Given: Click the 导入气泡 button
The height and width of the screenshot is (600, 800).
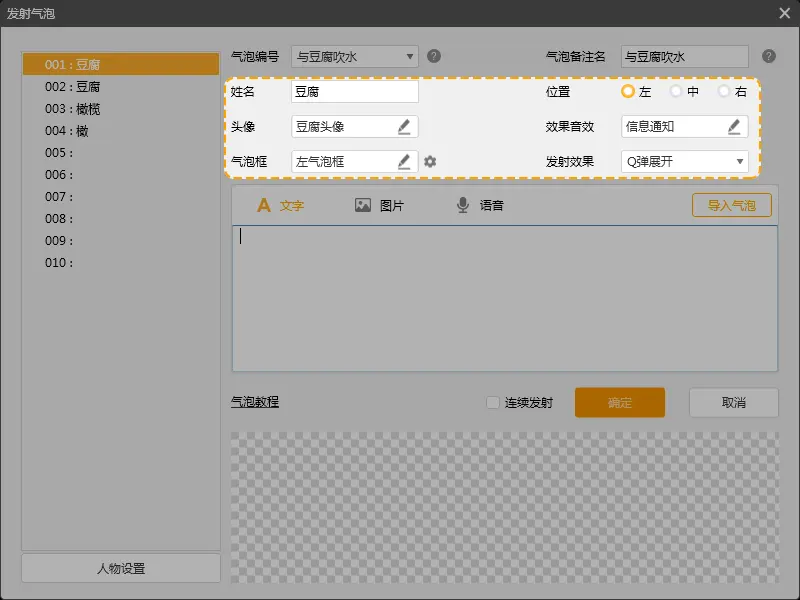Looking at the screenshot, I should pyautogui.click(x=731, y=206).
